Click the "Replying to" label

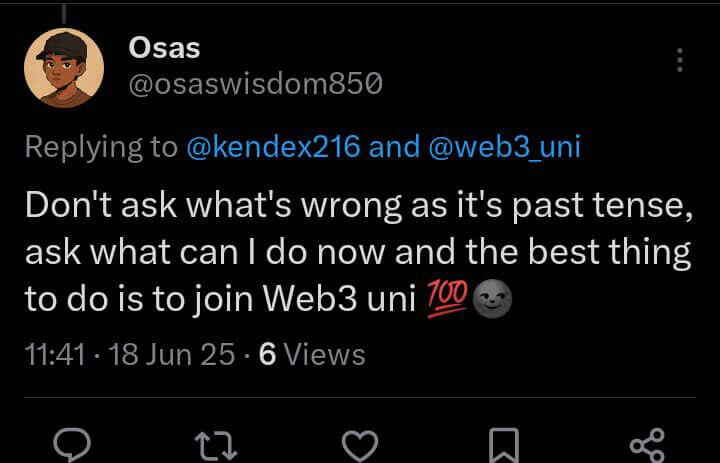coord(100,148)
